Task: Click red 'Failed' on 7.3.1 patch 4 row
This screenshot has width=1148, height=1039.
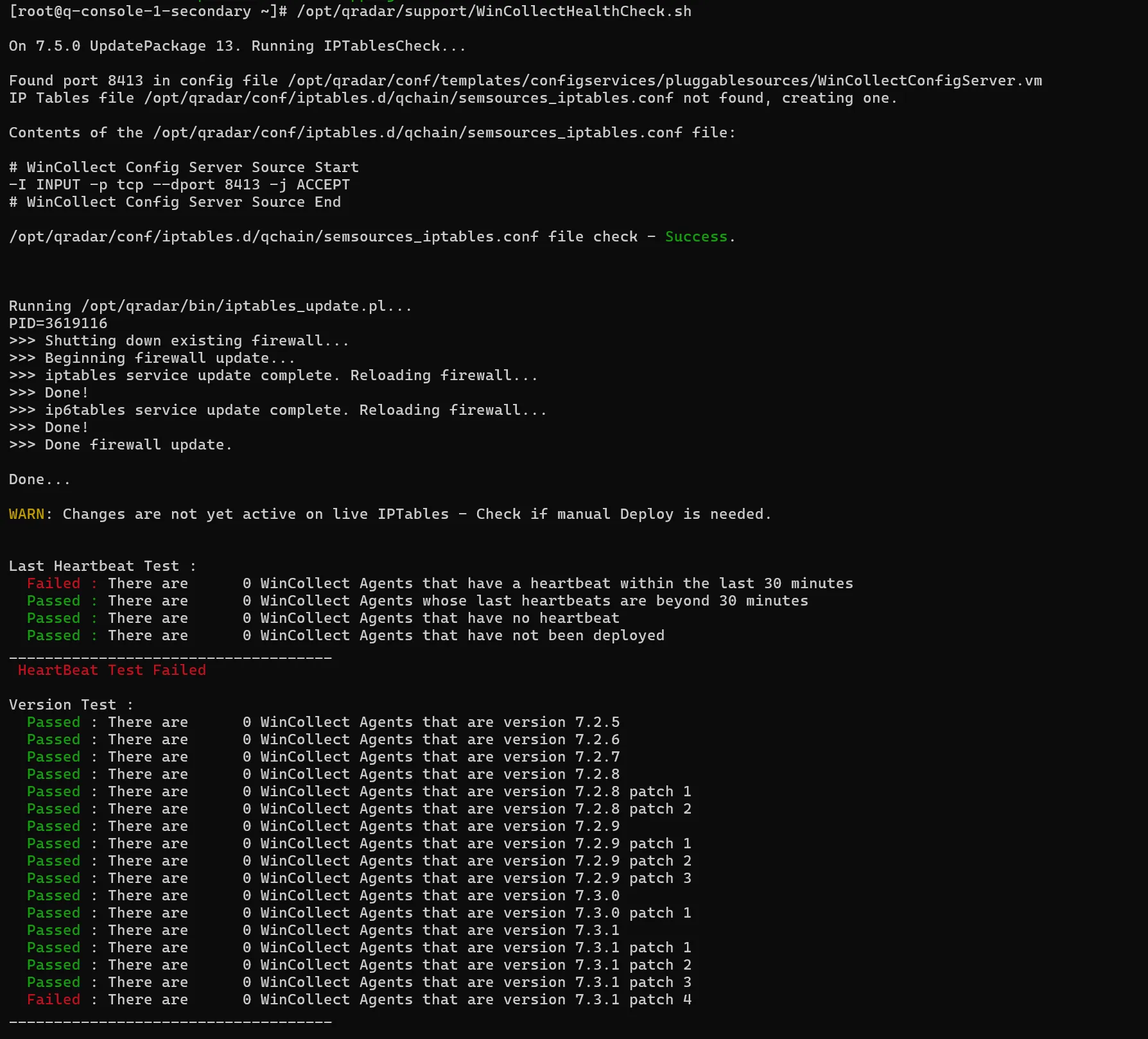Action: (x=54, y=1000)
